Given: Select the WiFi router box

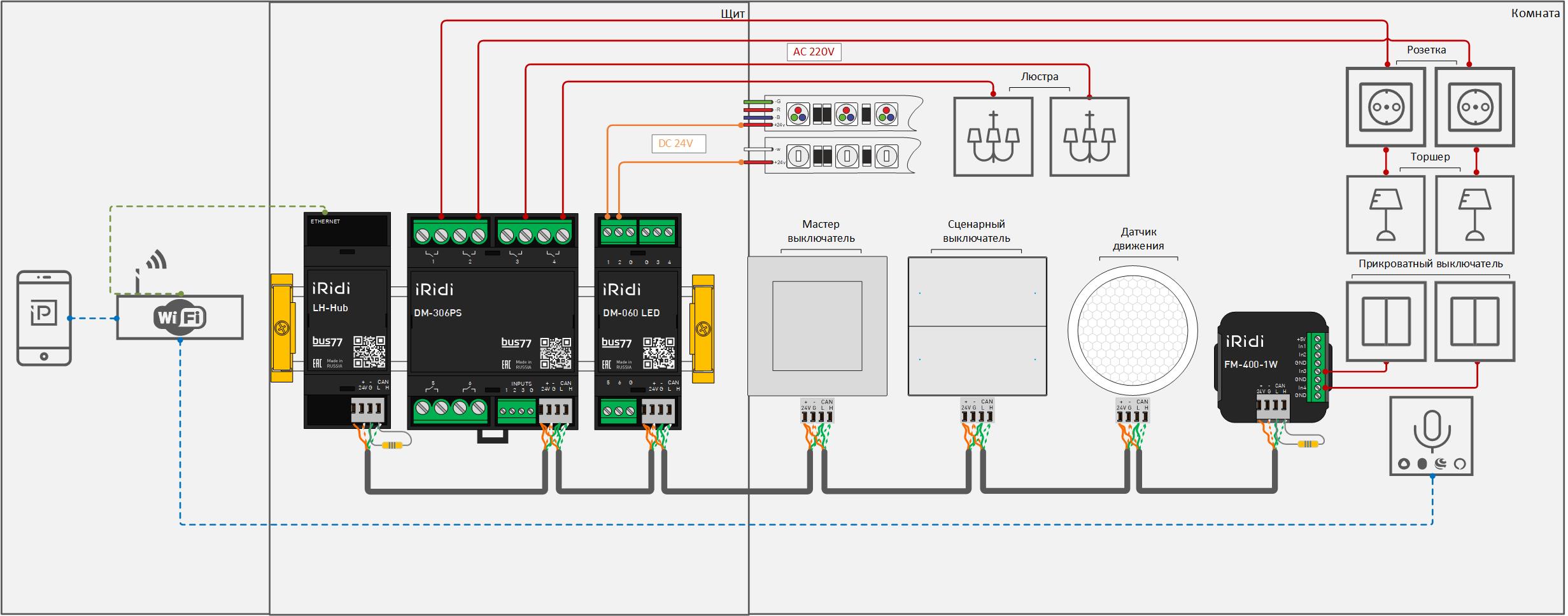Looking at the screenshot, I should 180,317.
